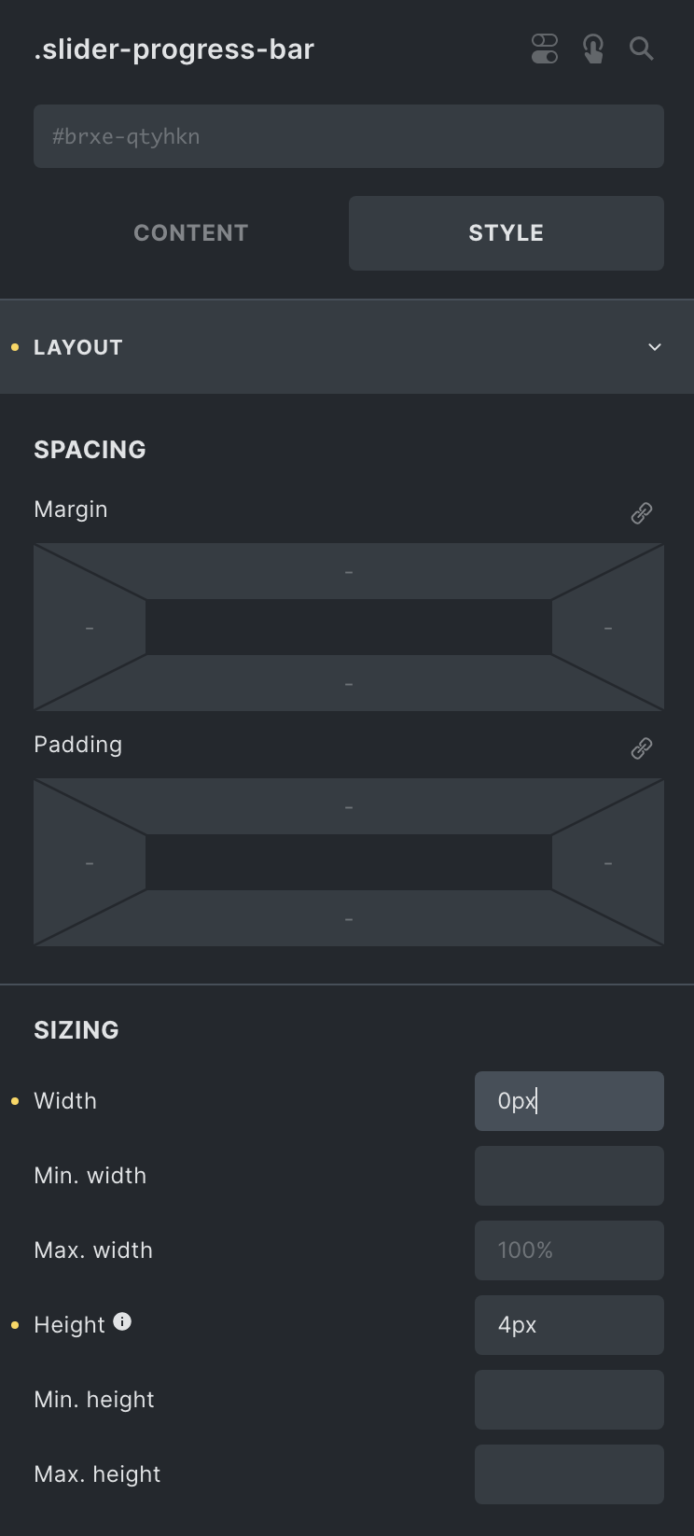Collapse the LAYOUT section via its chevron

click(655, 347)
